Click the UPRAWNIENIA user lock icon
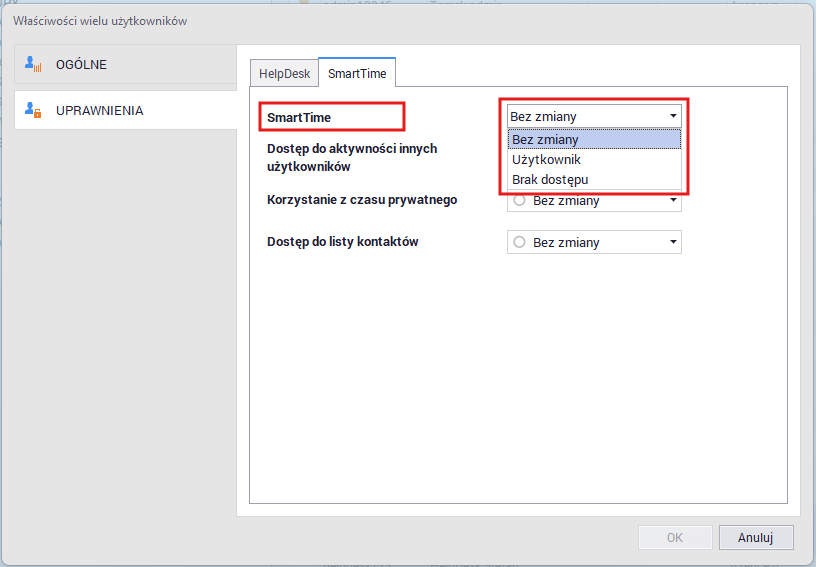This screenshot has height=567, width=816. pyautogui.click(x=33, y=110)
